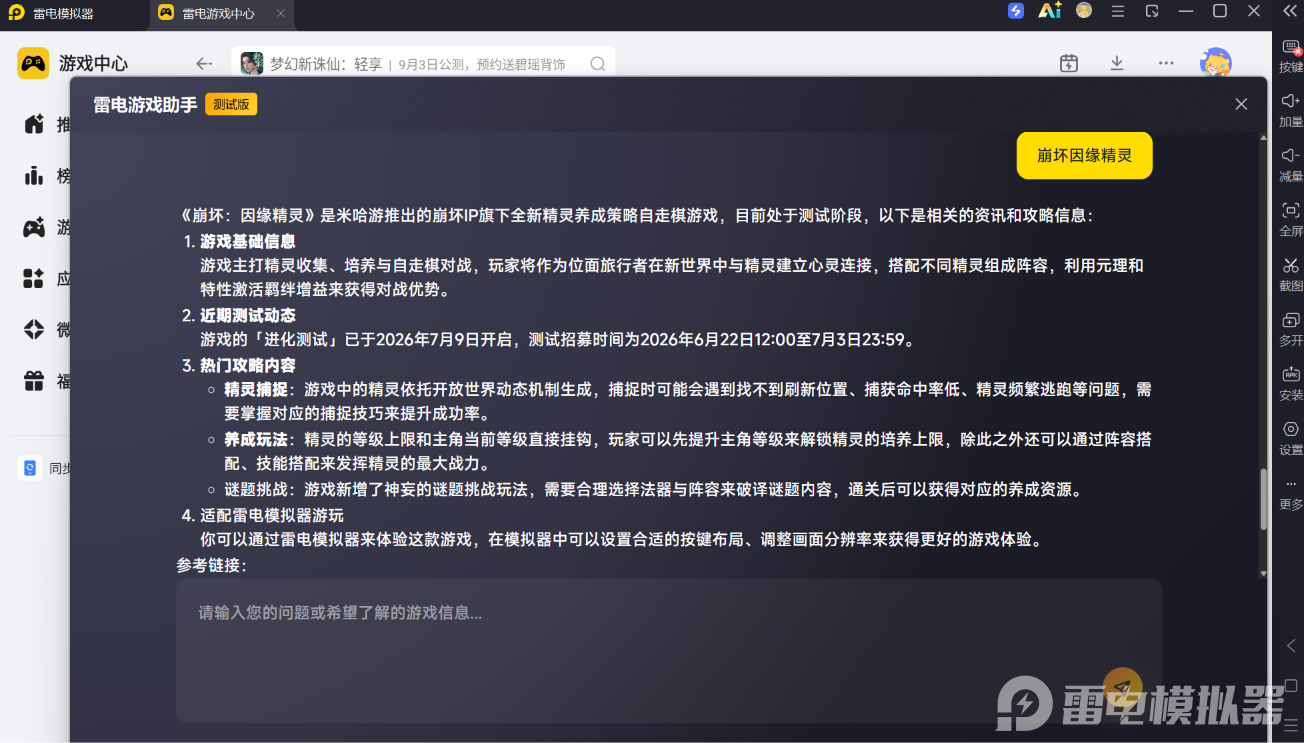Open the diamond-shaped icon in left nav
1304x743 pixels.
34,329
